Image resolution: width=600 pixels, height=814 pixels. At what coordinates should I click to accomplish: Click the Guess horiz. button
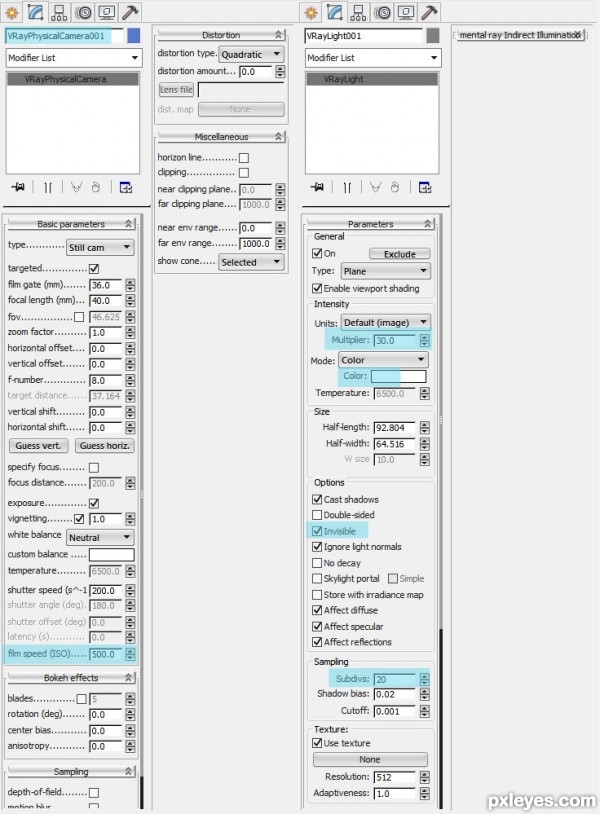(x=104, y=445)
